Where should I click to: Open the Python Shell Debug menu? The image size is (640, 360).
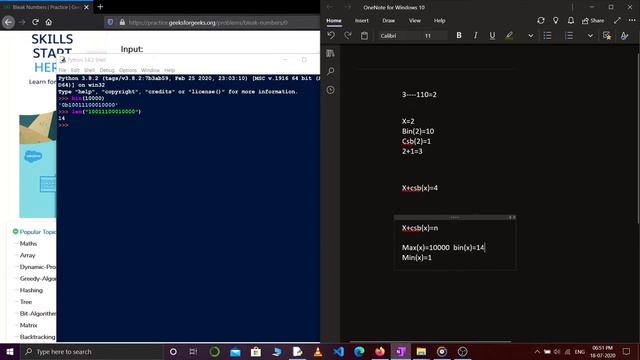coord(107,70)
